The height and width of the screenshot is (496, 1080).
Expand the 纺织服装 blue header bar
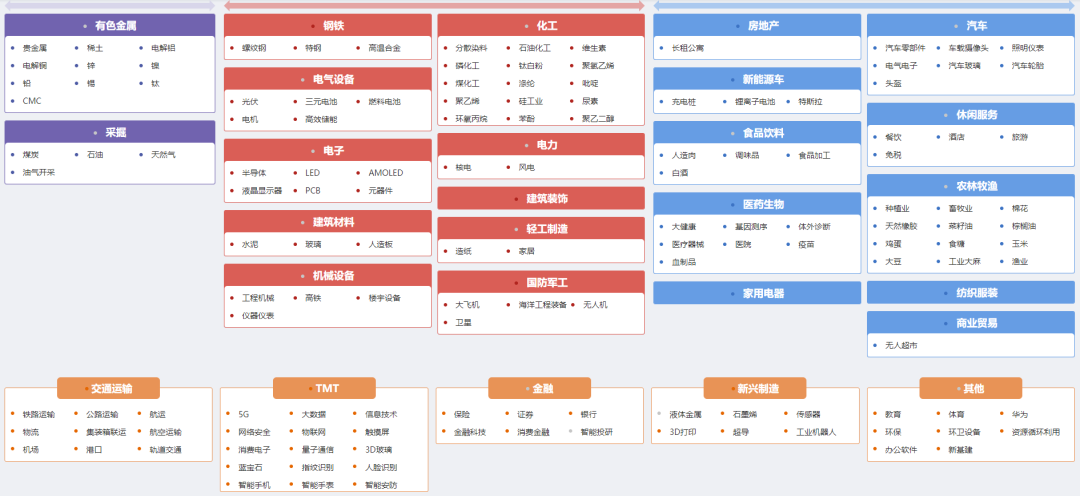[x=970, y=292]
